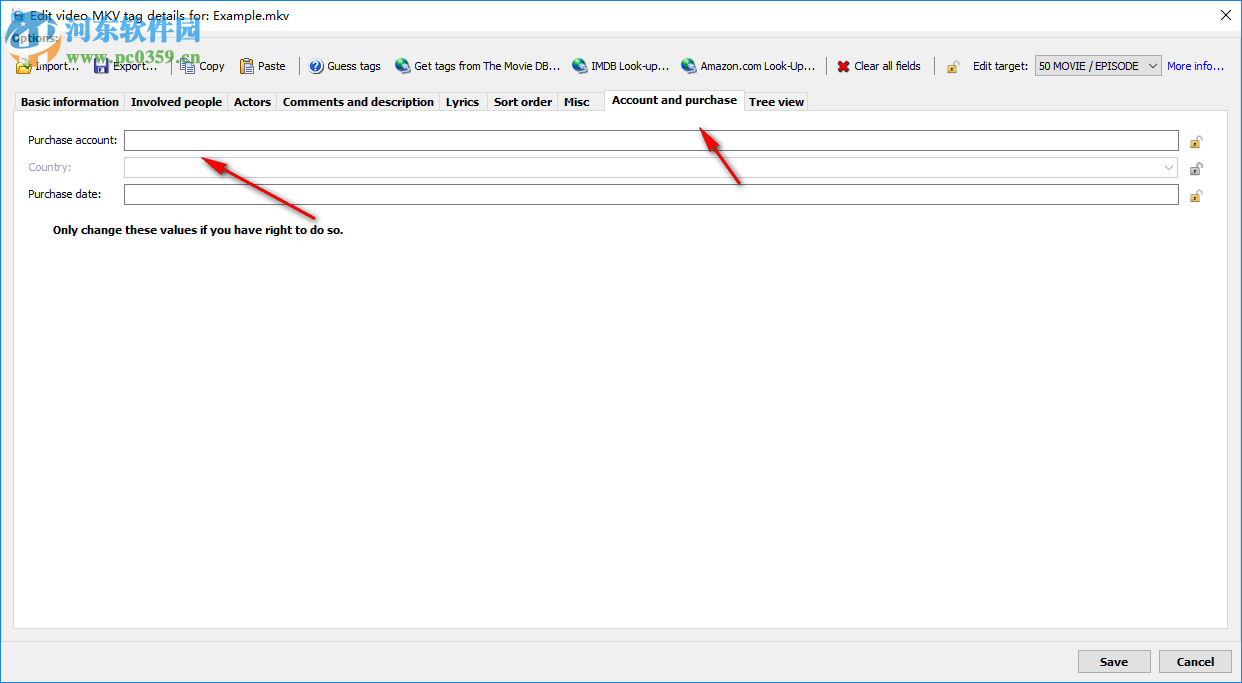Save the MKV tag changes
Screen dimensions: 1242x683
[x=1113, y=661]
